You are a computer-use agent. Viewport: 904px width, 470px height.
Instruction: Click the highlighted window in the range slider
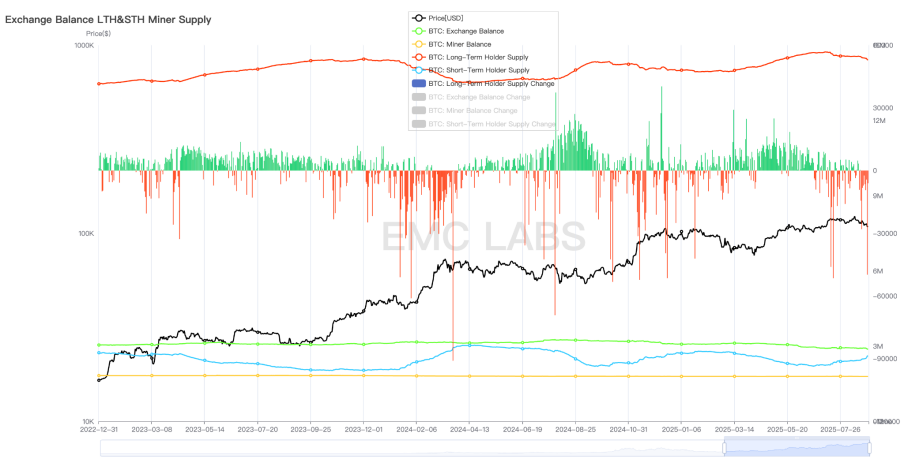click(x=795, y=448)
